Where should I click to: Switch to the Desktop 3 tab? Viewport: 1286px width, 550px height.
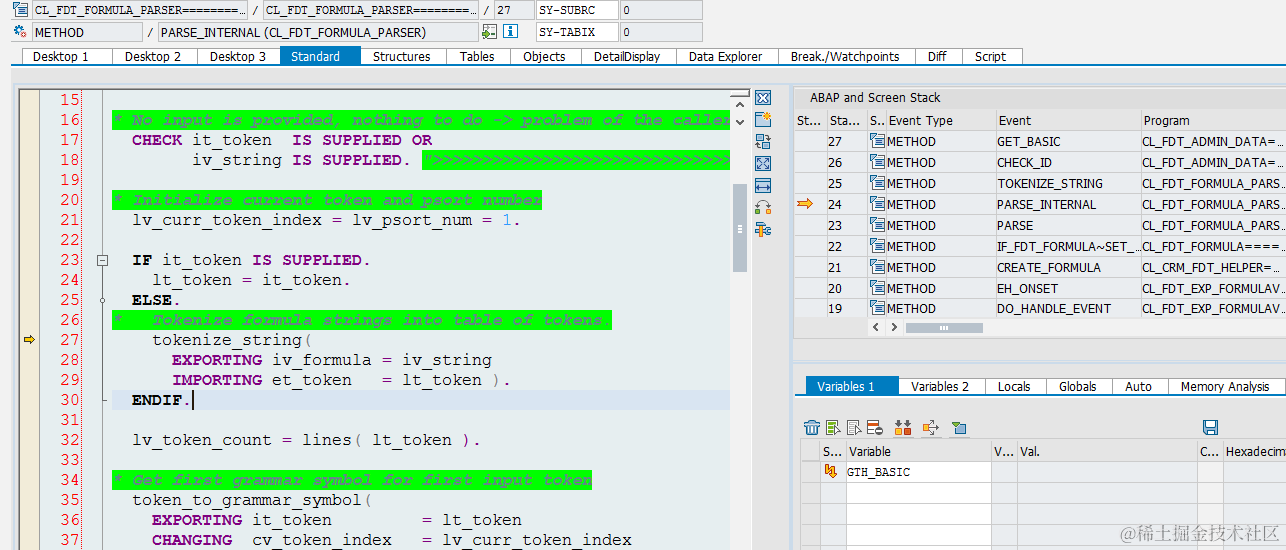(x=238, y=56)
